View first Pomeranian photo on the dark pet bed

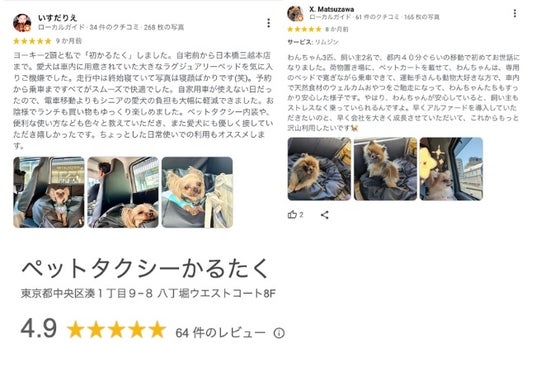click(x=319, y=169)
